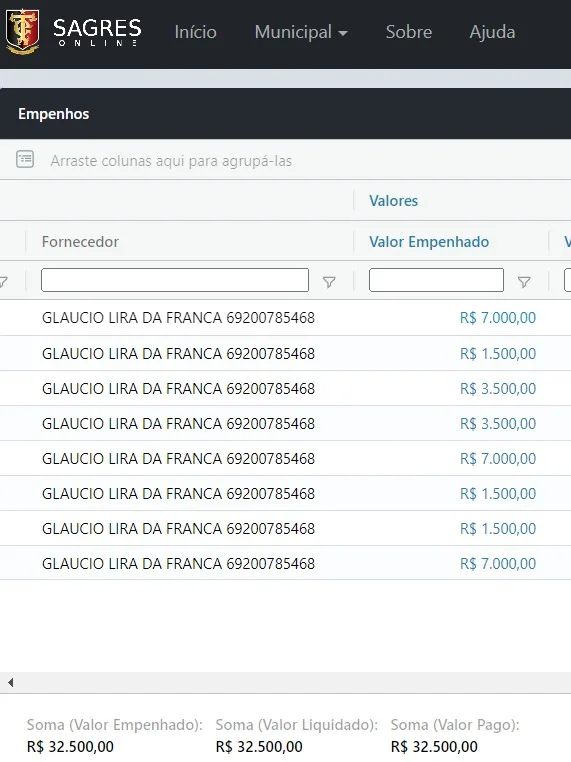Focus the Fornecedor filter text field
The height and width of the screenshot is (762, 571).
[175, 280]
